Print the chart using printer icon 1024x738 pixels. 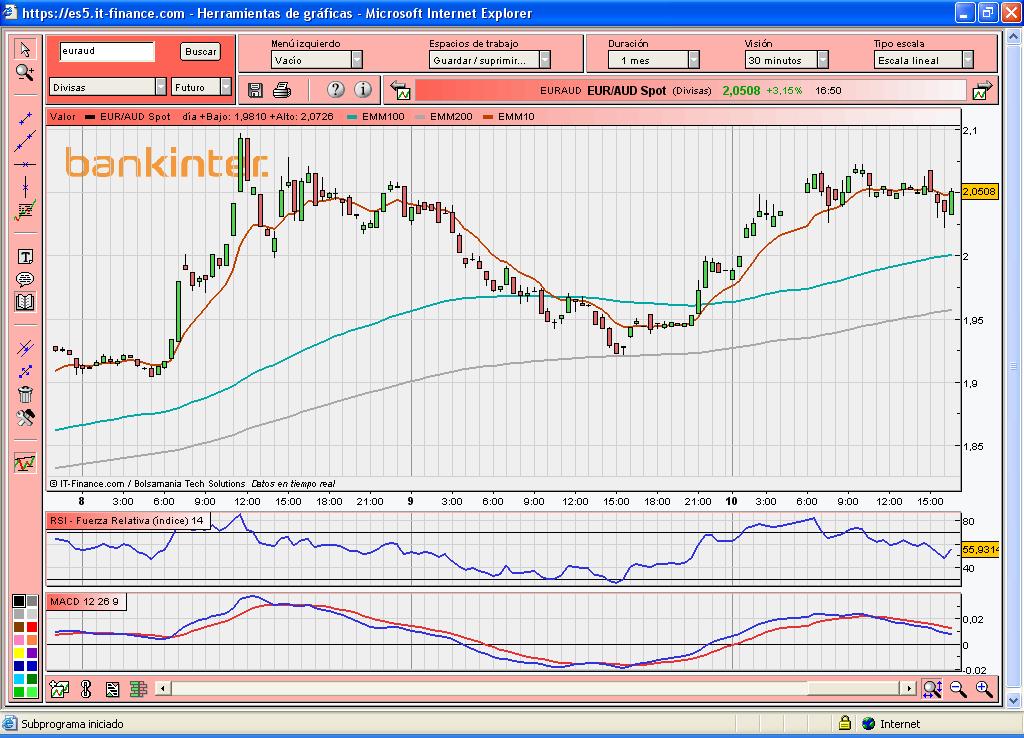[x=282, y=90]
